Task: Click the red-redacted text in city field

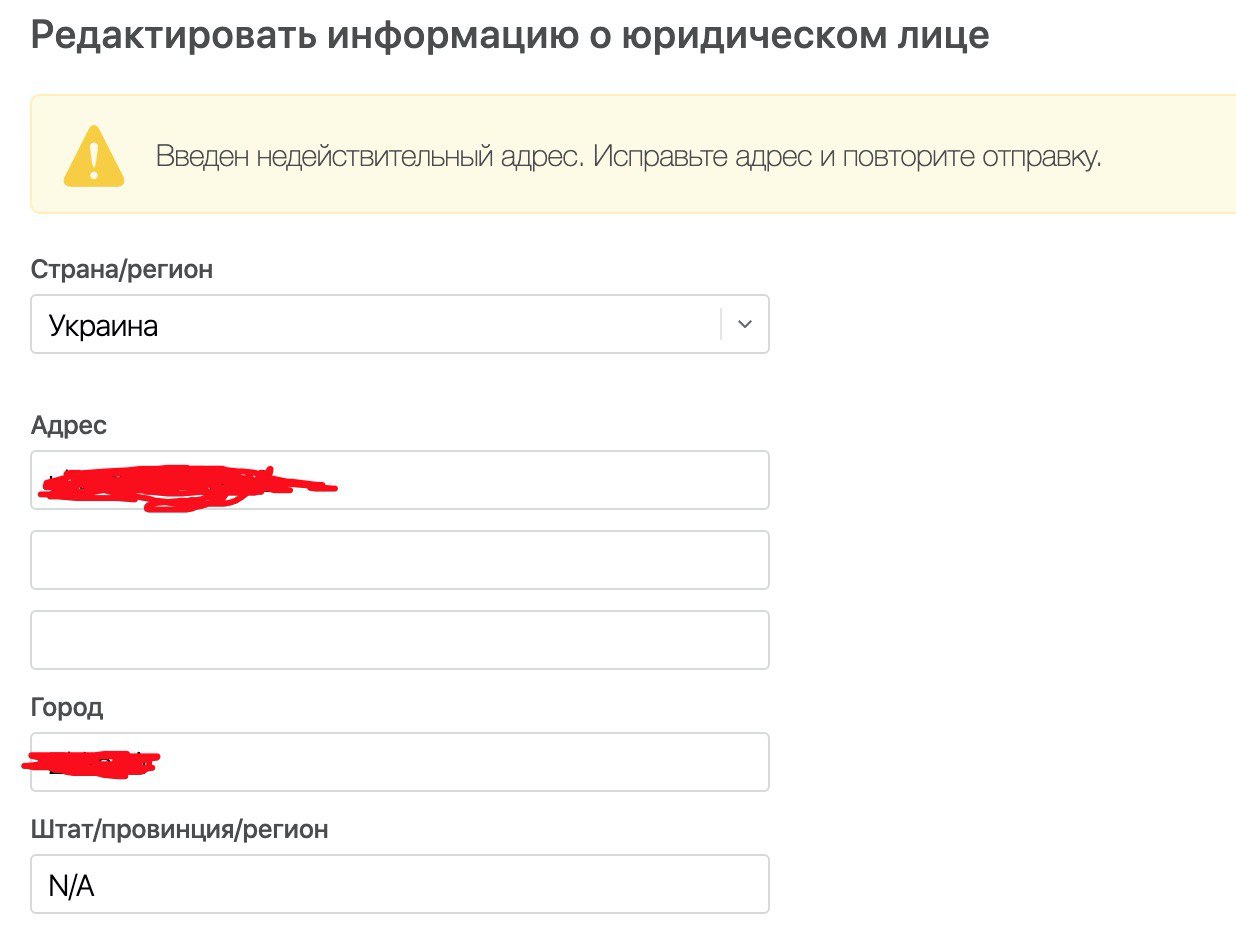Action: pos(92,764)
